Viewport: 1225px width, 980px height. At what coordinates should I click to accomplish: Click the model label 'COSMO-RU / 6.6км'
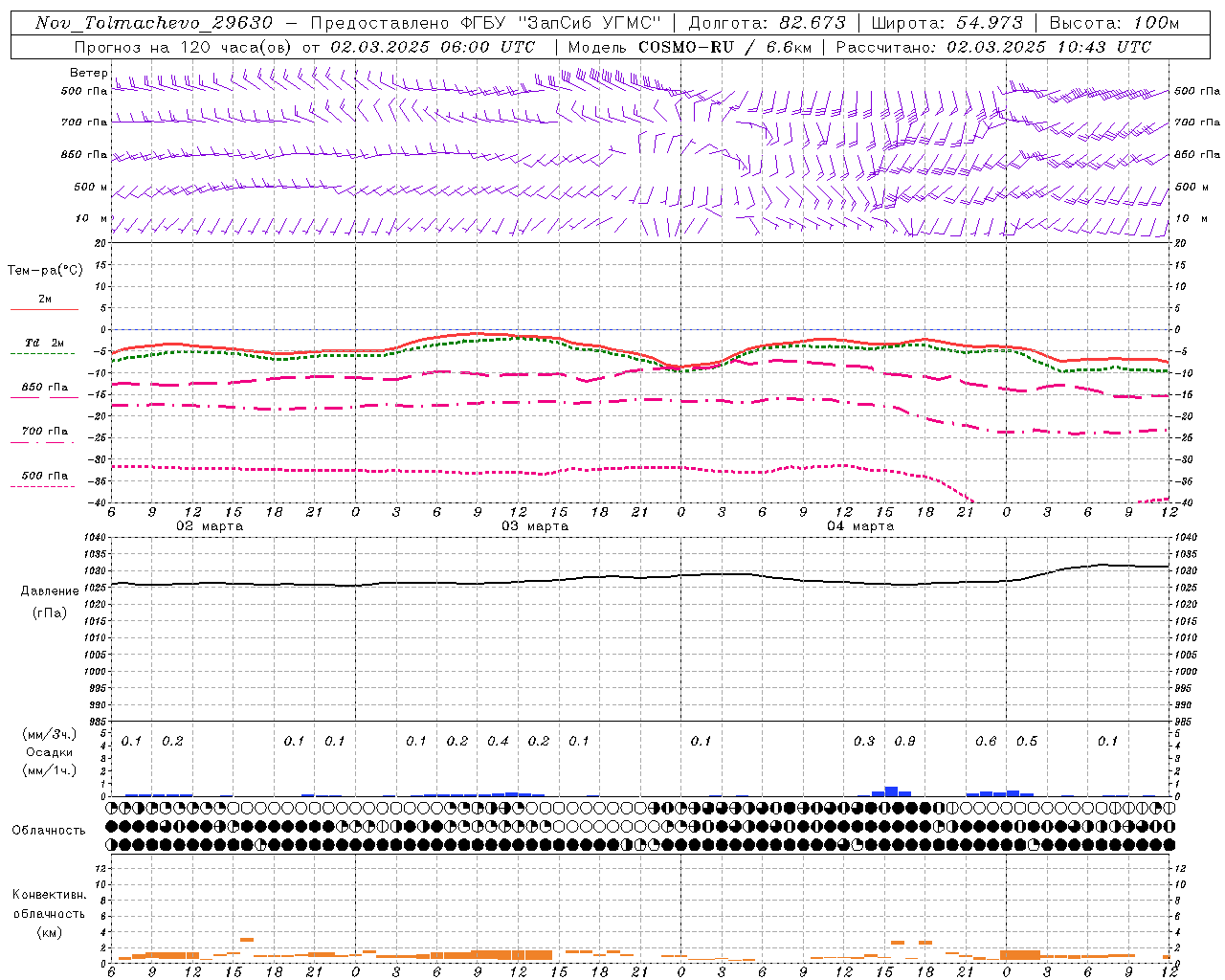tap(724, 47)
